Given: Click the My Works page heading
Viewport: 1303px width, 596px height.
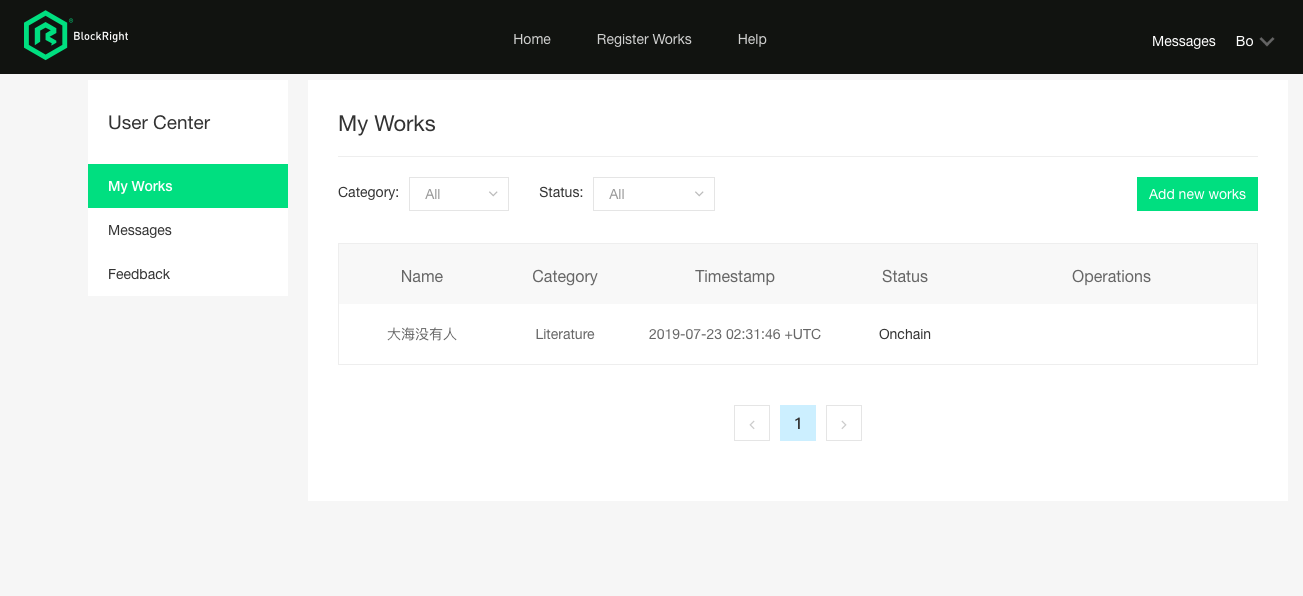Looking at the screenshot, I should pyautogui.click(x=387, y=123).
